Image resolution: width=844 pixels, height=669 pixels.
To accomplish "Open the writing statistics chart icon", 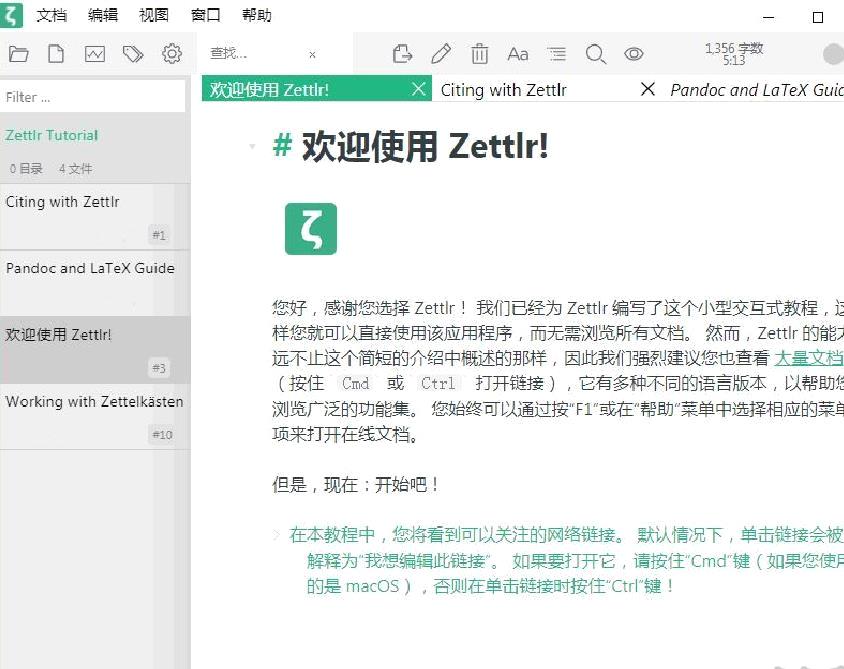I will click(x=95, y=54).
